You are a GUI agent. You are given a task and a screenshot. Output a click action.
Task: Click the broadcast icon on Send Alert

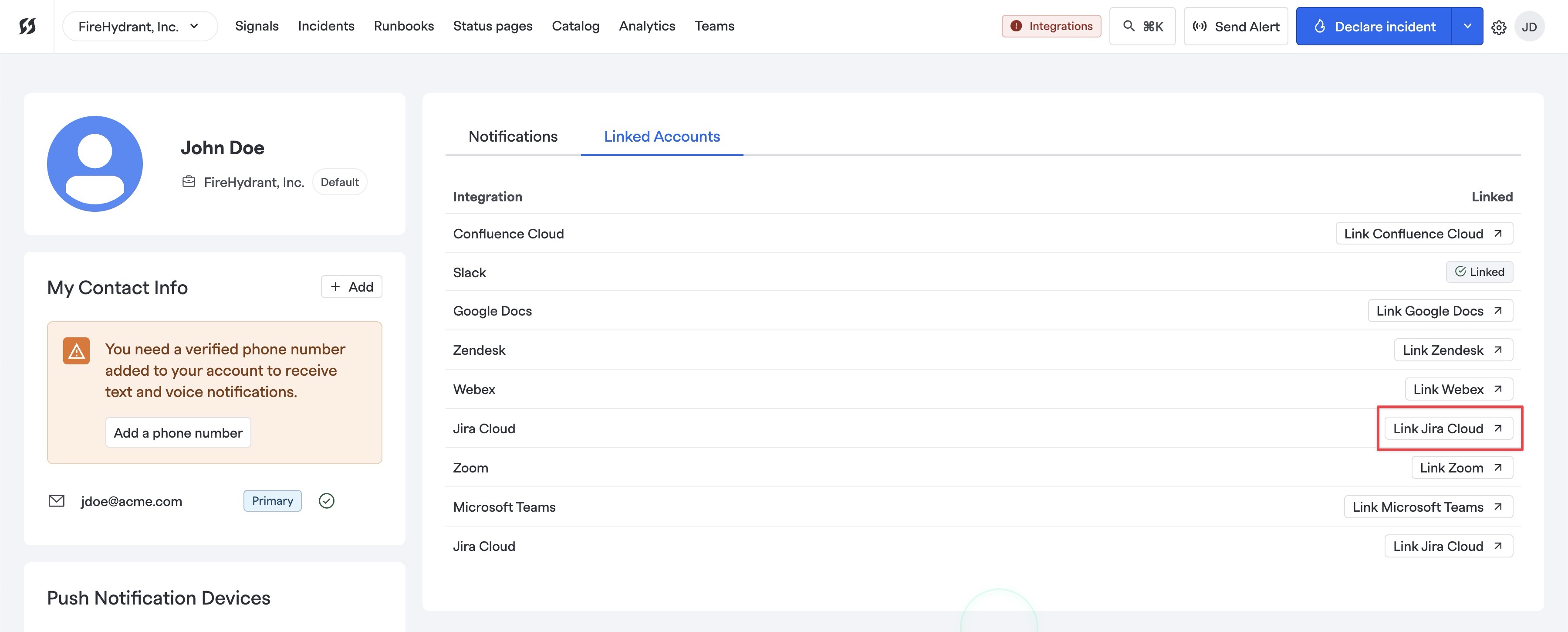pyautogui.click(x=1200, y=26)
